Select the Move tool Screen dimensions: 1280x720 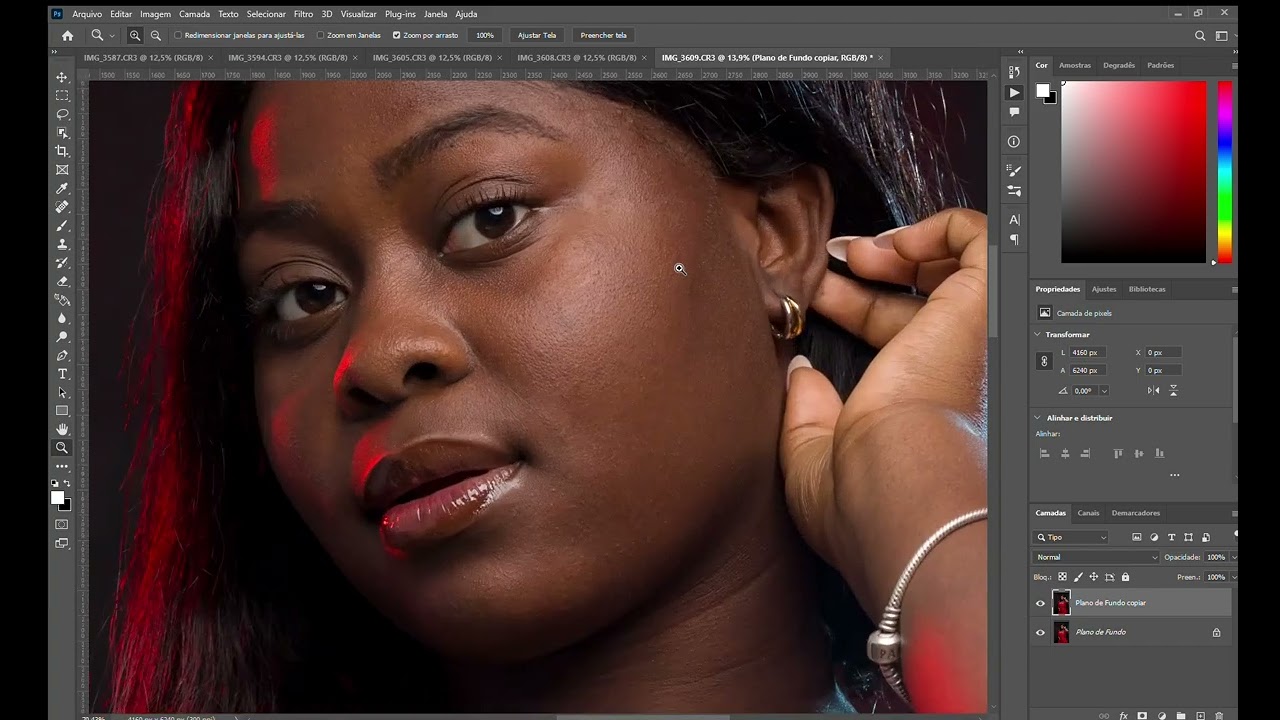(62, 77)
